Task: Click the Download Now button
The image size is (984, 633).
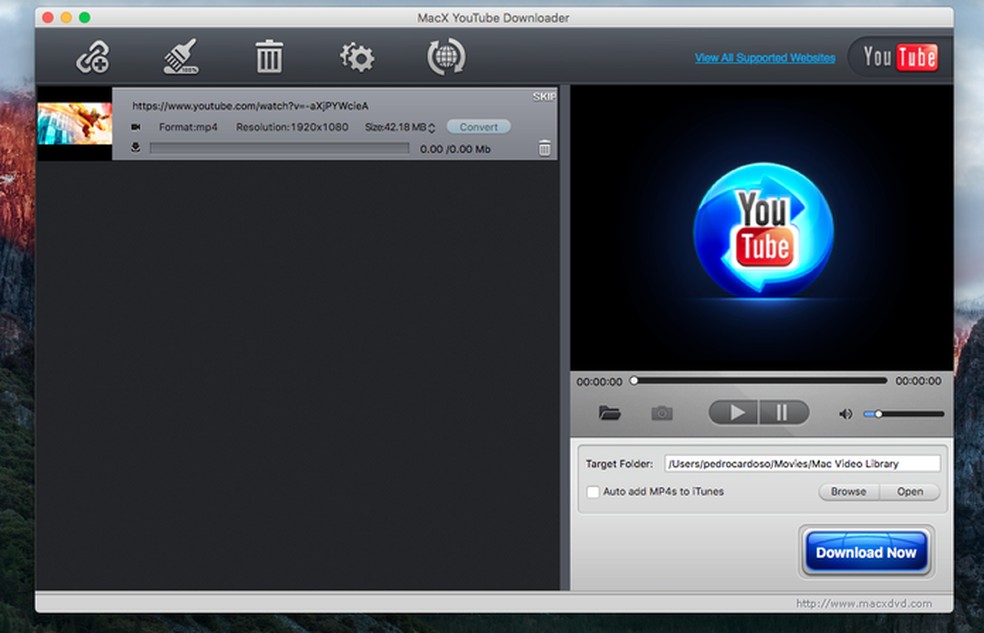Action: point(866,552)
